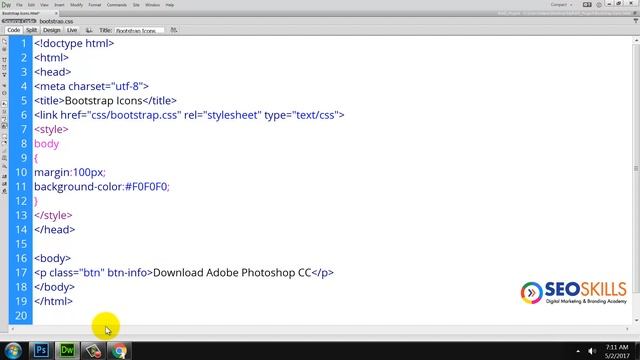Click the Format Source Code icon in coding toolbar

(4, 191)
